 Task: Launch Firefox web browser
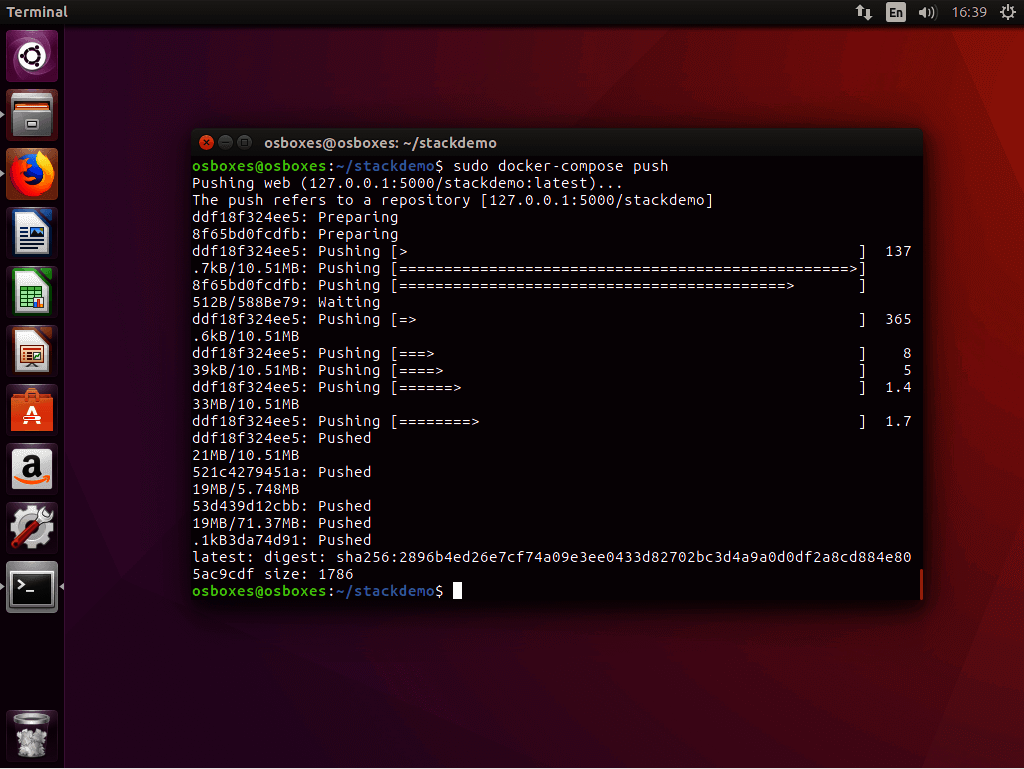(33, 174)
